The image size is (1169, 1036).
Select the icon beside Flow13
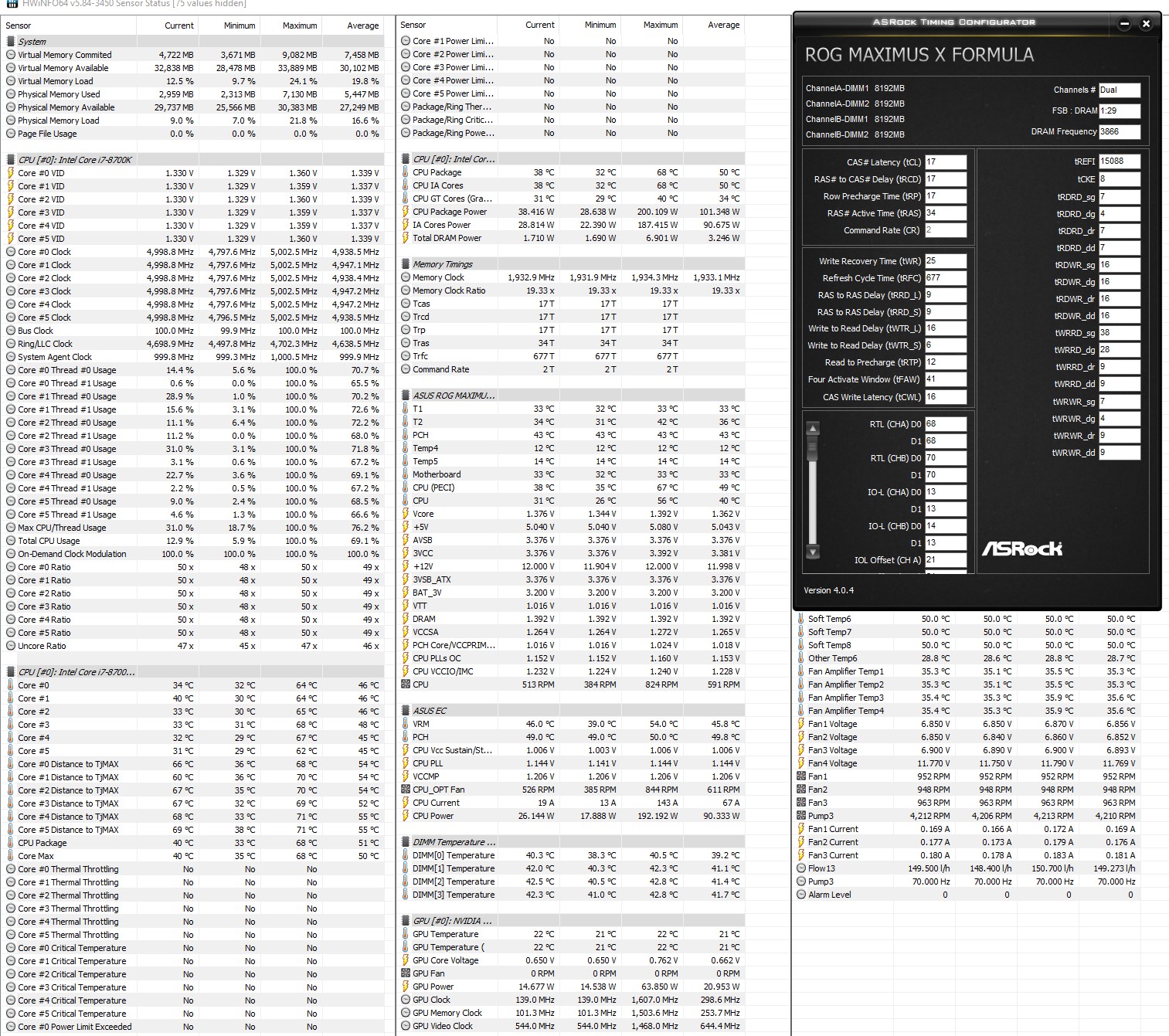[x=801, y=868]
